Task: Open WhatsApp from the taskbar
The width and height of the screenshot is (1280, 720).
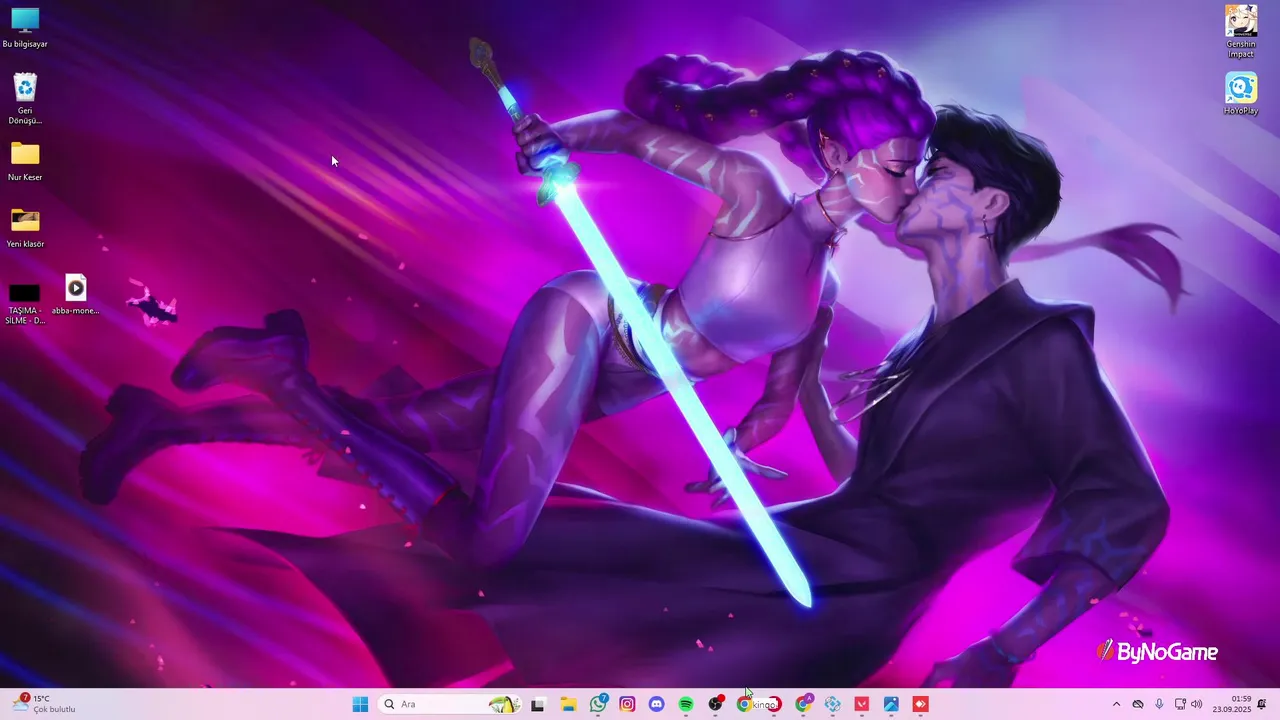Action: click(x=598, y=704)
